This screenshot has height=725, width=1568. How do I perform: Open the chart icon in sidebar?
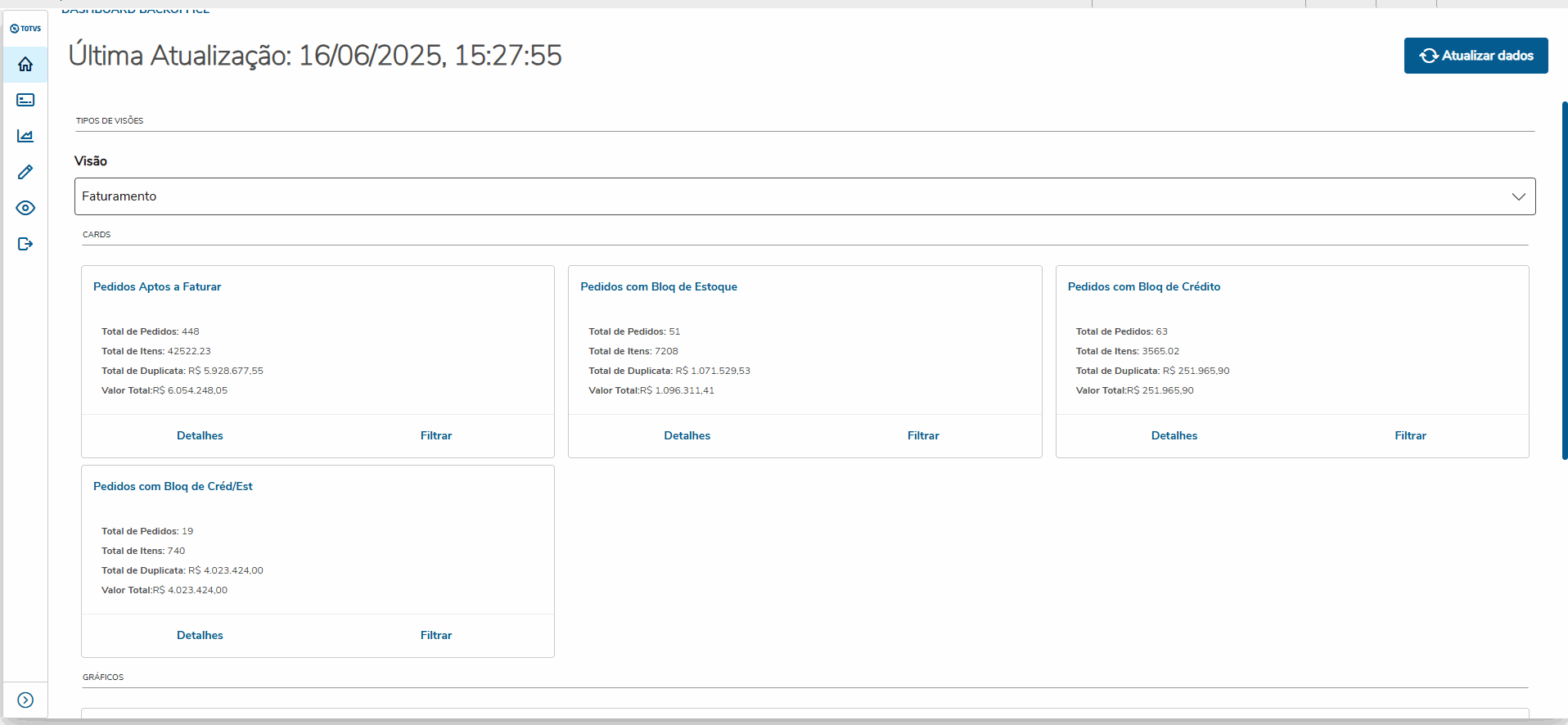25,136
